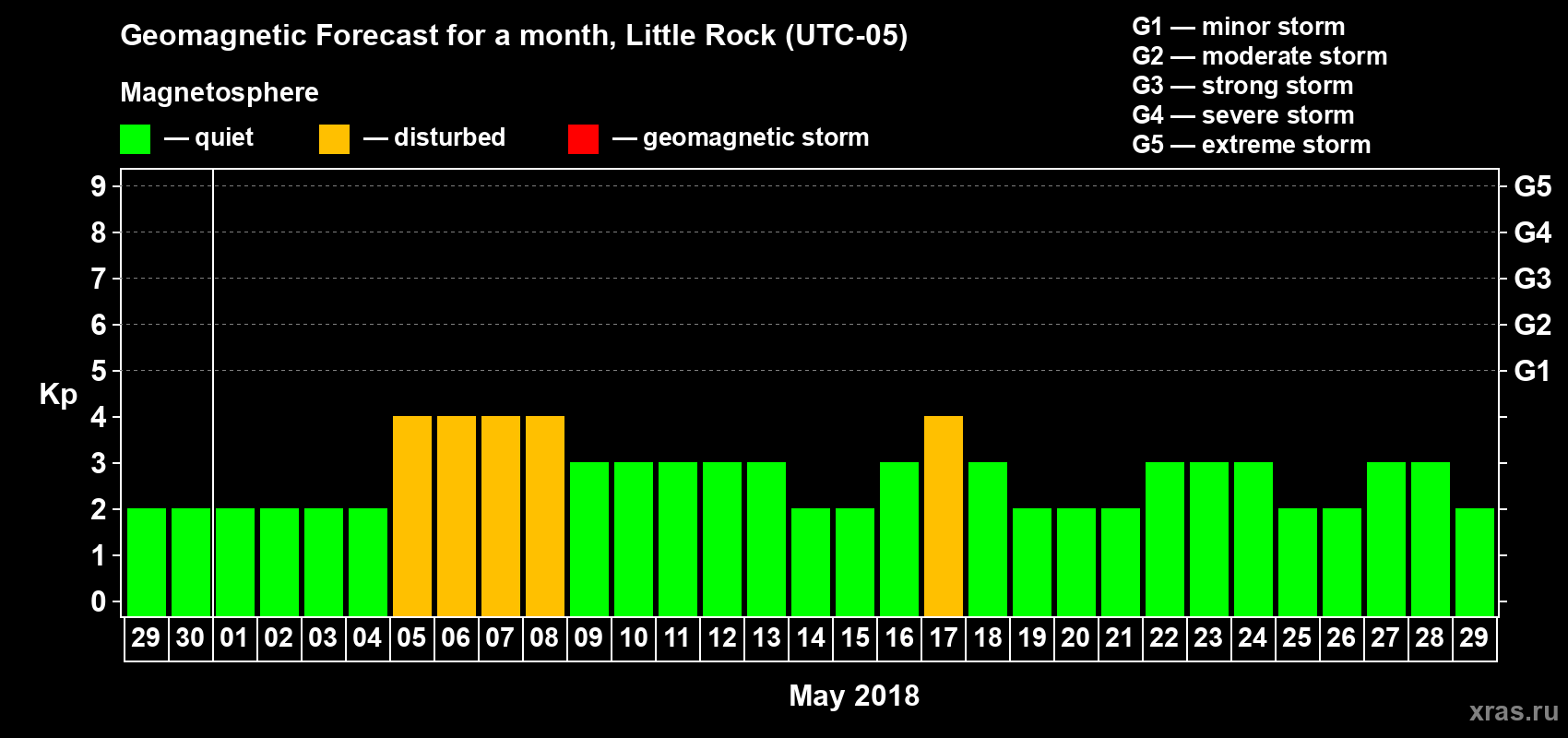Screen dimensions: 1568x738
Task: Click the date label 30 on the axis
Action: 190,638
